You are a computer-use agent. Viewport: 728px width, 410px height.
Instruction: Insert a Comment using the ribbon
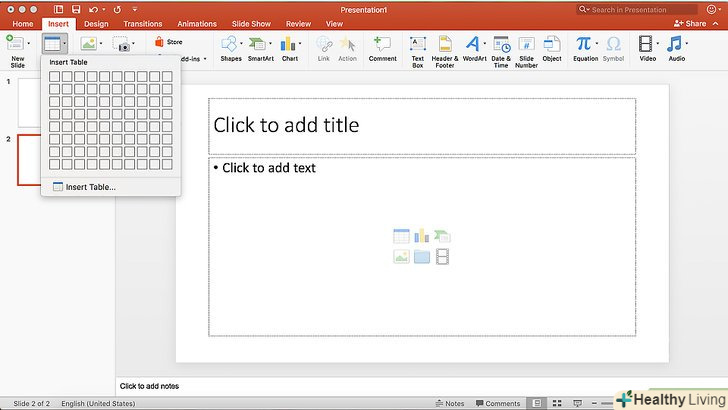(382, 47)
